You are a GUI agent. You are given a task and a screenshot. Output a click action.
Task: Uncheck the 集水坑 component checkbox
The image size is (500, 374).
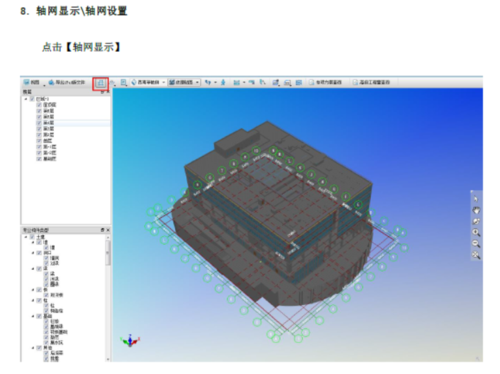pos(46,342)
